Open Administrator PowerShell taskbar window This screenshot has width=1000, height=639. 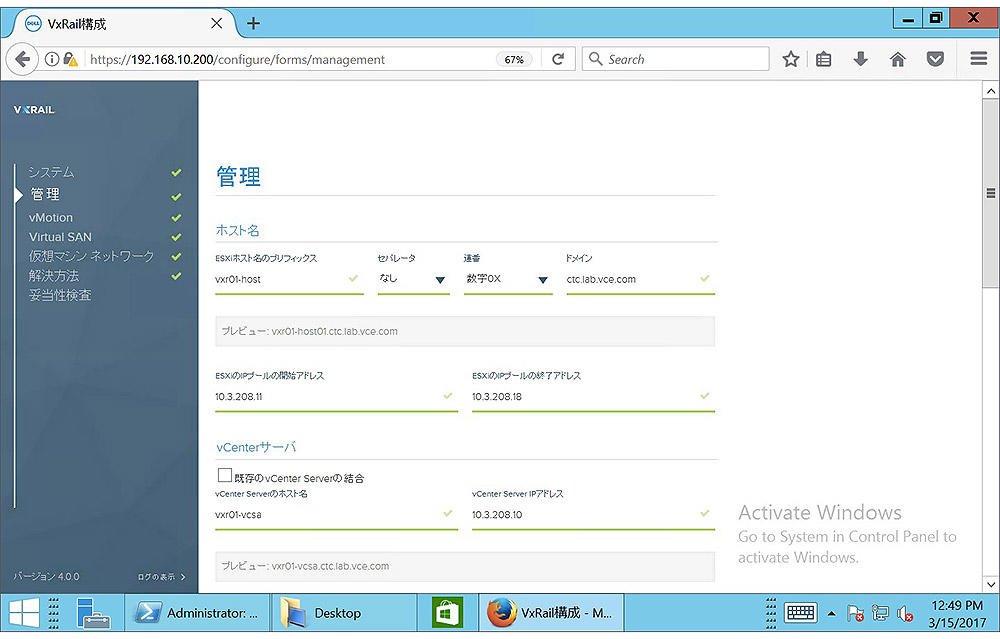point(196,613)
